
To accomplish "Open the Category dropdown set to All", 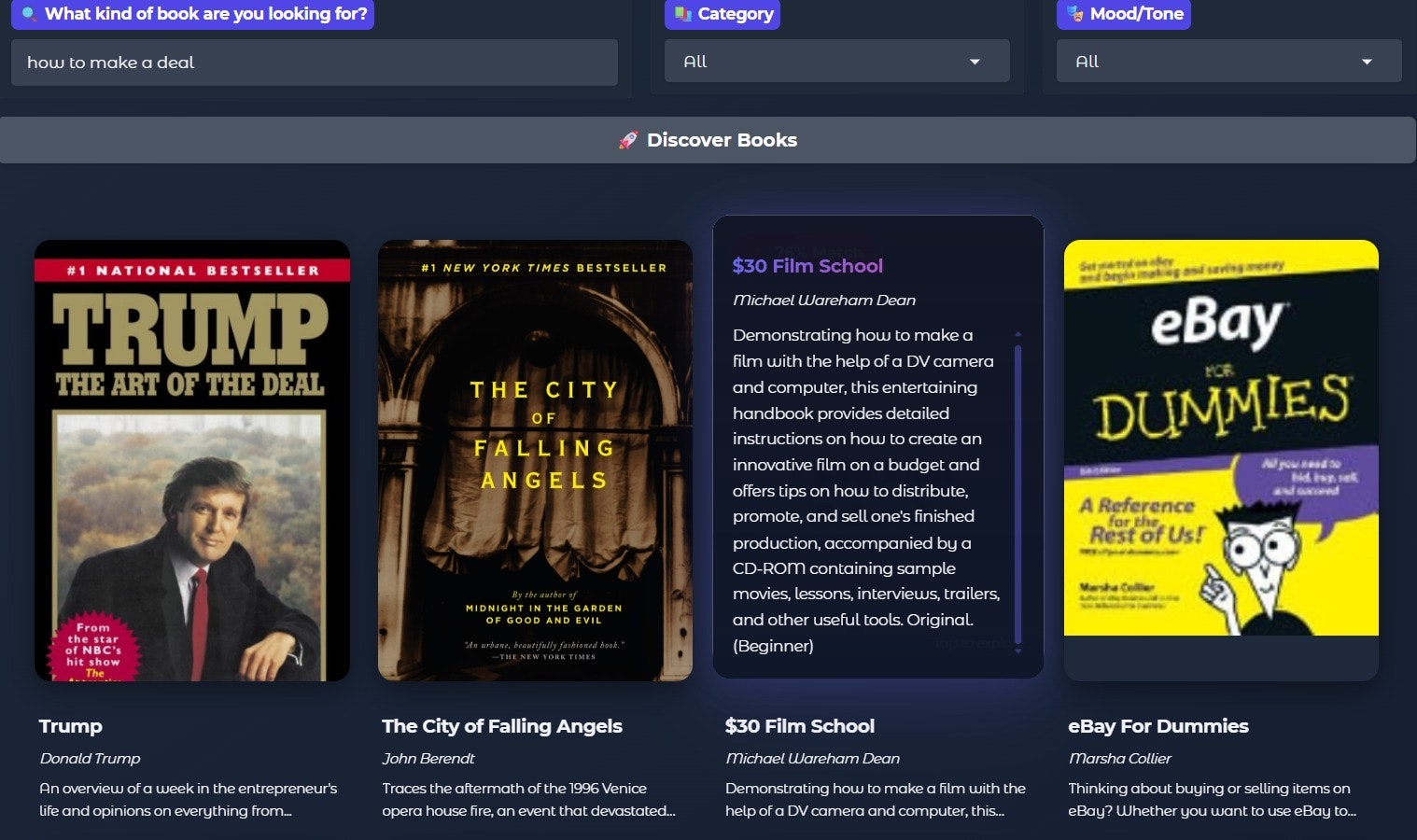I will [x=837, y=62].
